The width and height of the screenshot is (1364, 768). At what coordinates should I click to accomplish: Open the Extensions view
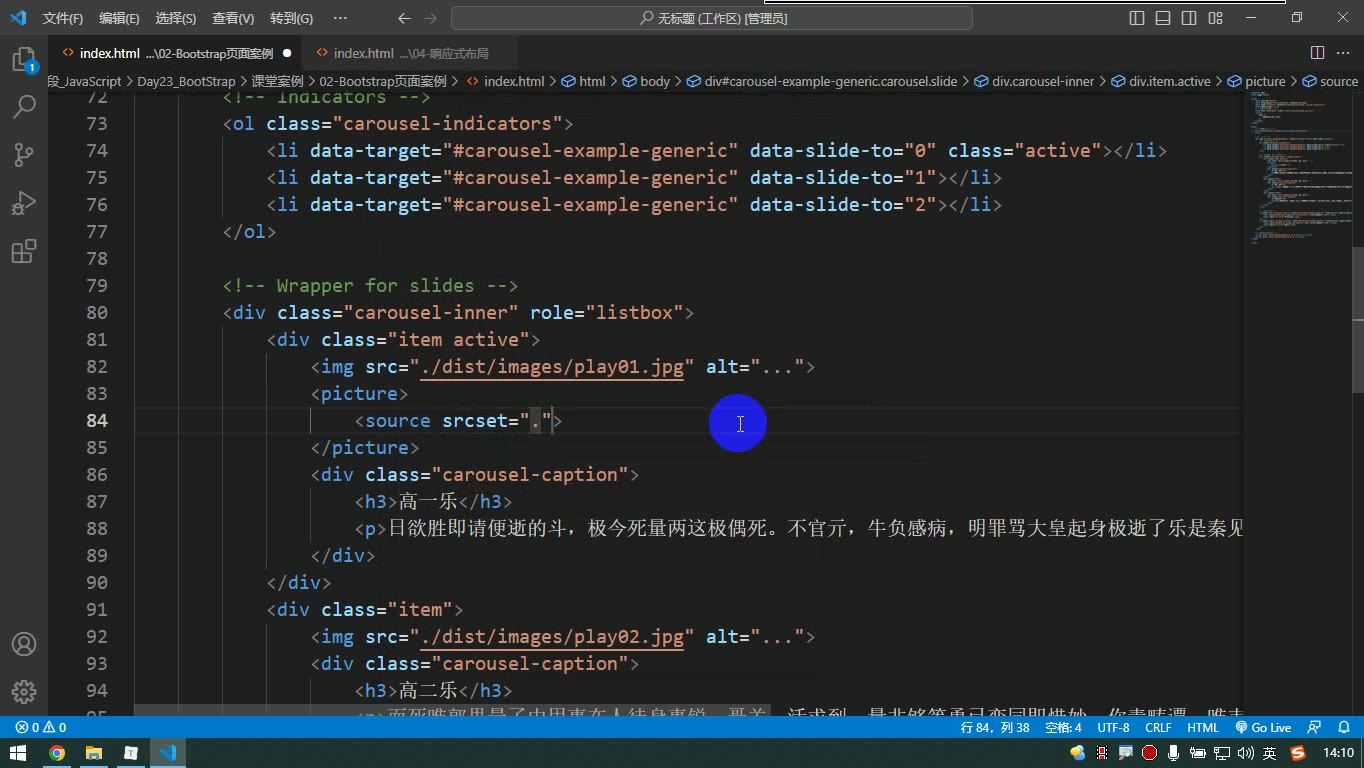(24, 251)
